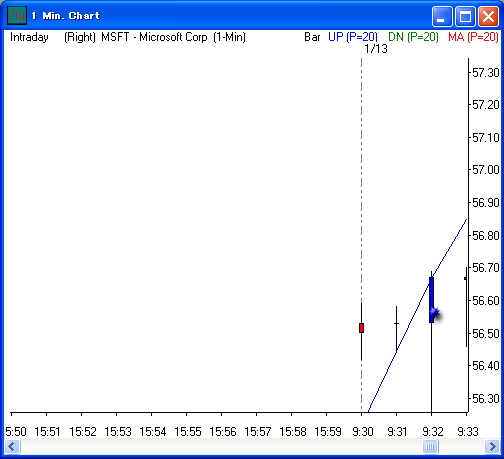Click the UP (P=20) indicator label
This screenshot has height=459, width=504.
(353, 37)
